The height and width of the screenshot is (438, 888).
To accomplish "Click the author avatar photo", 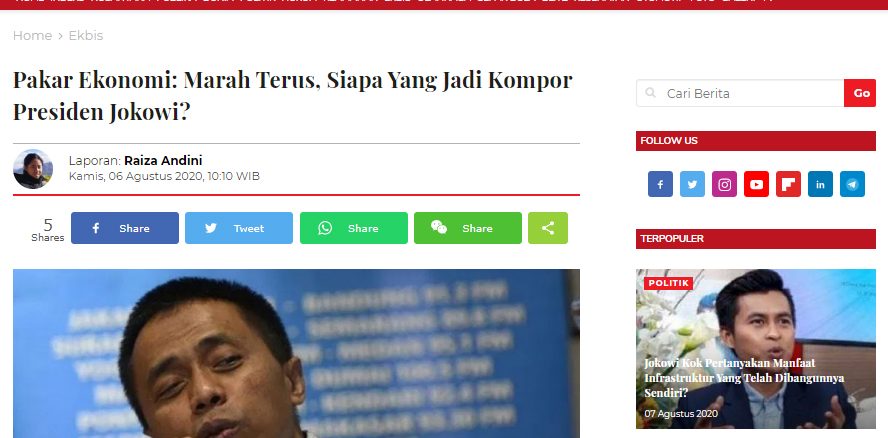I will click(33, 169).
